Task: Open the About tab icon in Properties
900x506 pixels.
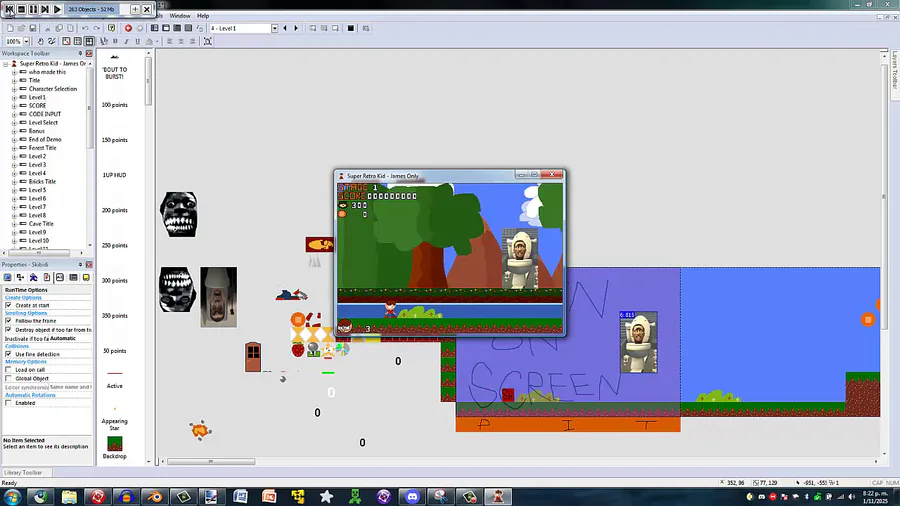Action: (x=86, y=278)
